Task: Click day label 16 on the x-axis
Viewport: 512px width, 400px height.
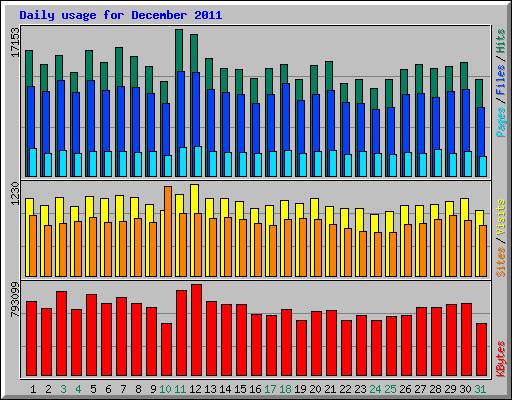Action: (x=255, y=389)
